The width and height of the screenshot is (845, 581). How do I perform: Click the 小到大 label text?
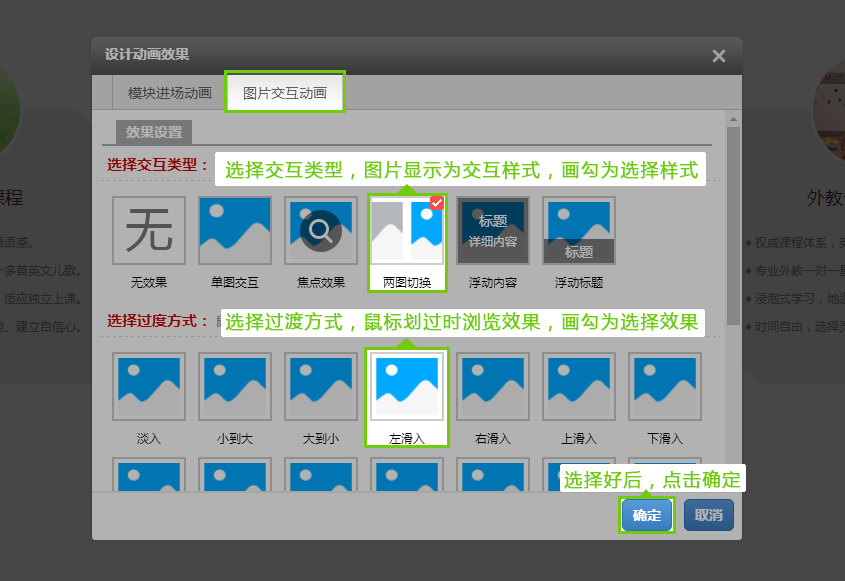click(x=235, y=439)
